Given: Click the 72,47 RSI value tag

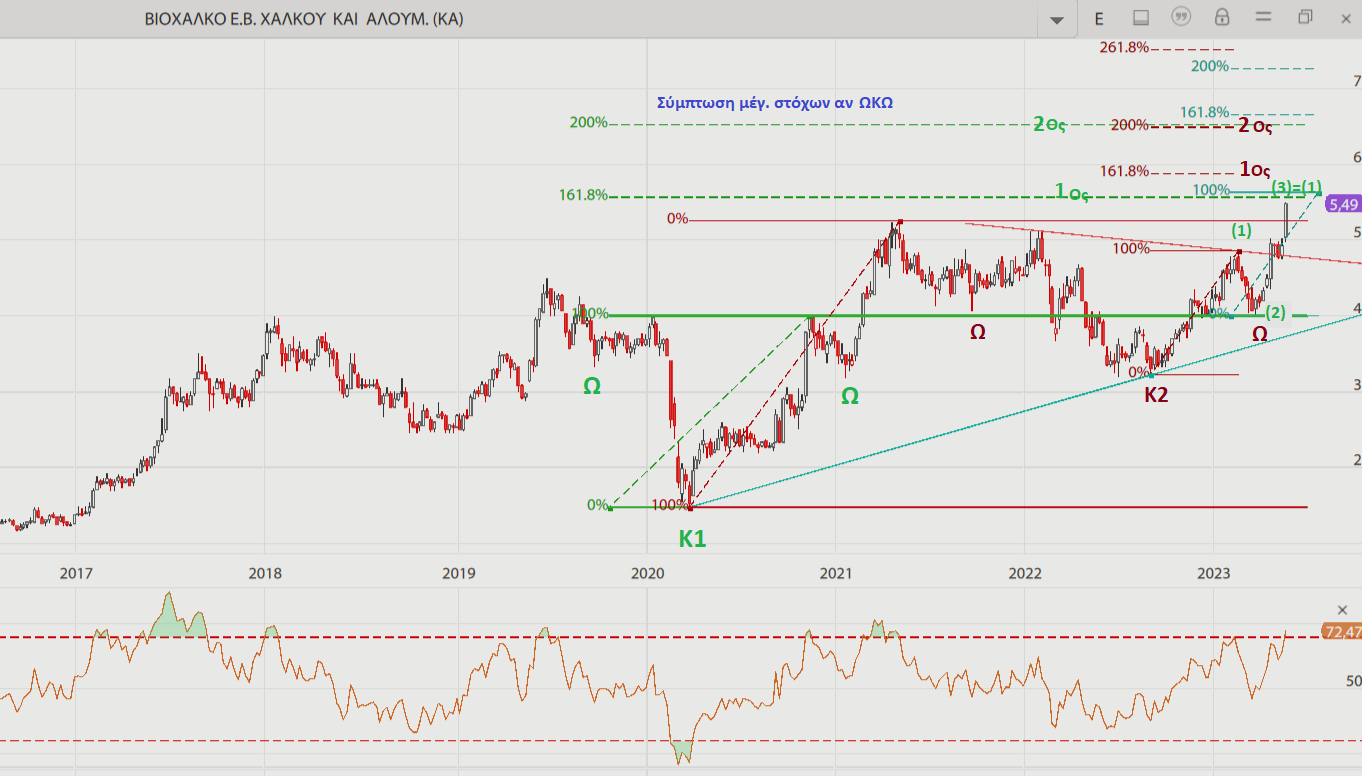Looking at the screenshot, I should tap(1341, 632).
